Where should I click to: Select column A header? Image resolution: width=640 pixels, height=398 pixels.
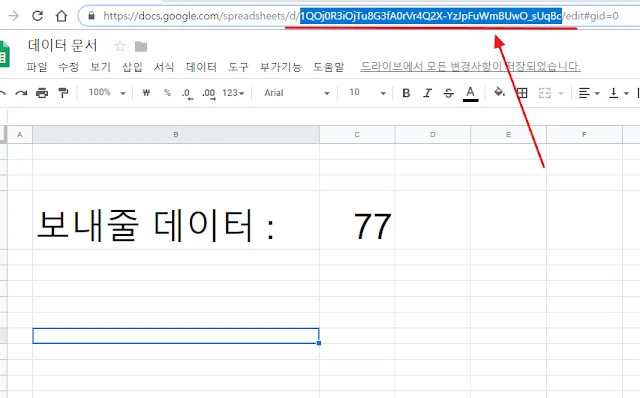pyautogui.click(x=20, y=135)
